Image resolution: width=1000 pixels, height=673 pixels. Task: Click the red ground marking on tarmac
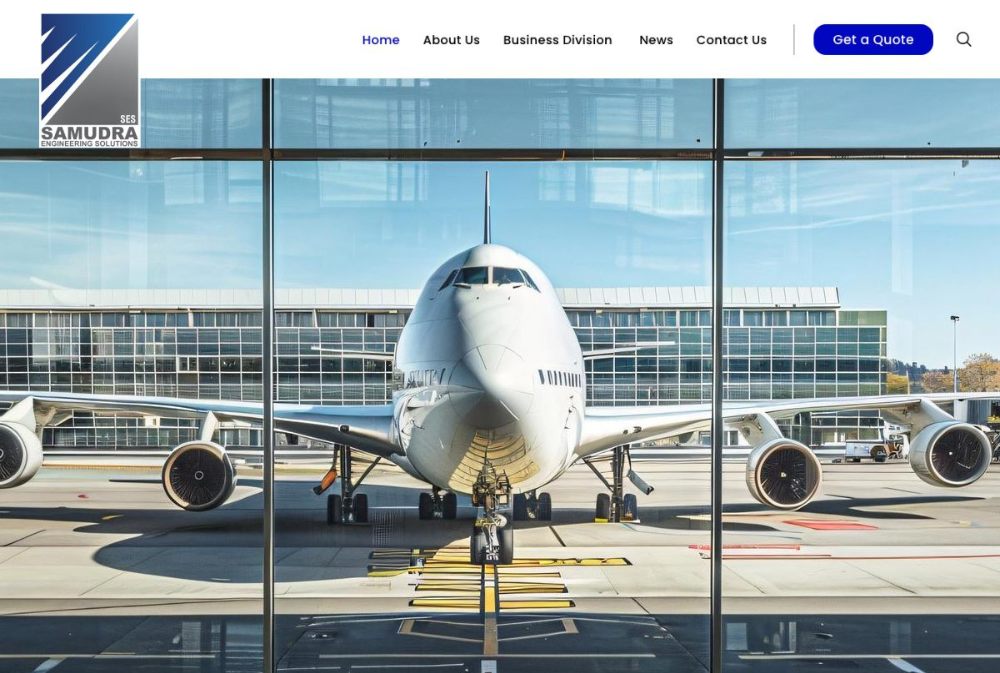coord(830,525)
